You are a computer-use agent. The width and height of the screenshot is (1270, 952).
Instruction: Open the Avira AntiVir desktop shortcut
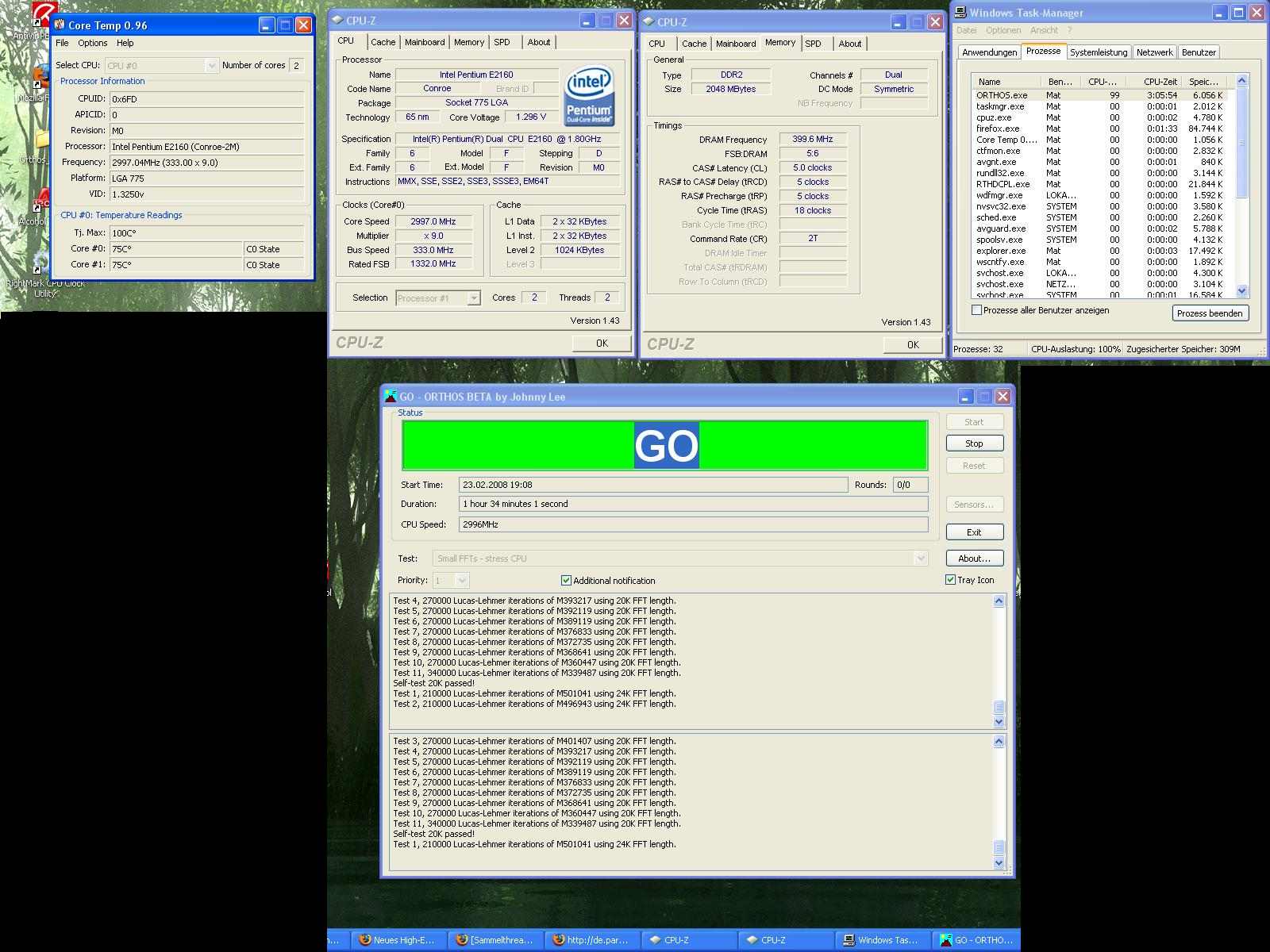click(x=44, y=20)
